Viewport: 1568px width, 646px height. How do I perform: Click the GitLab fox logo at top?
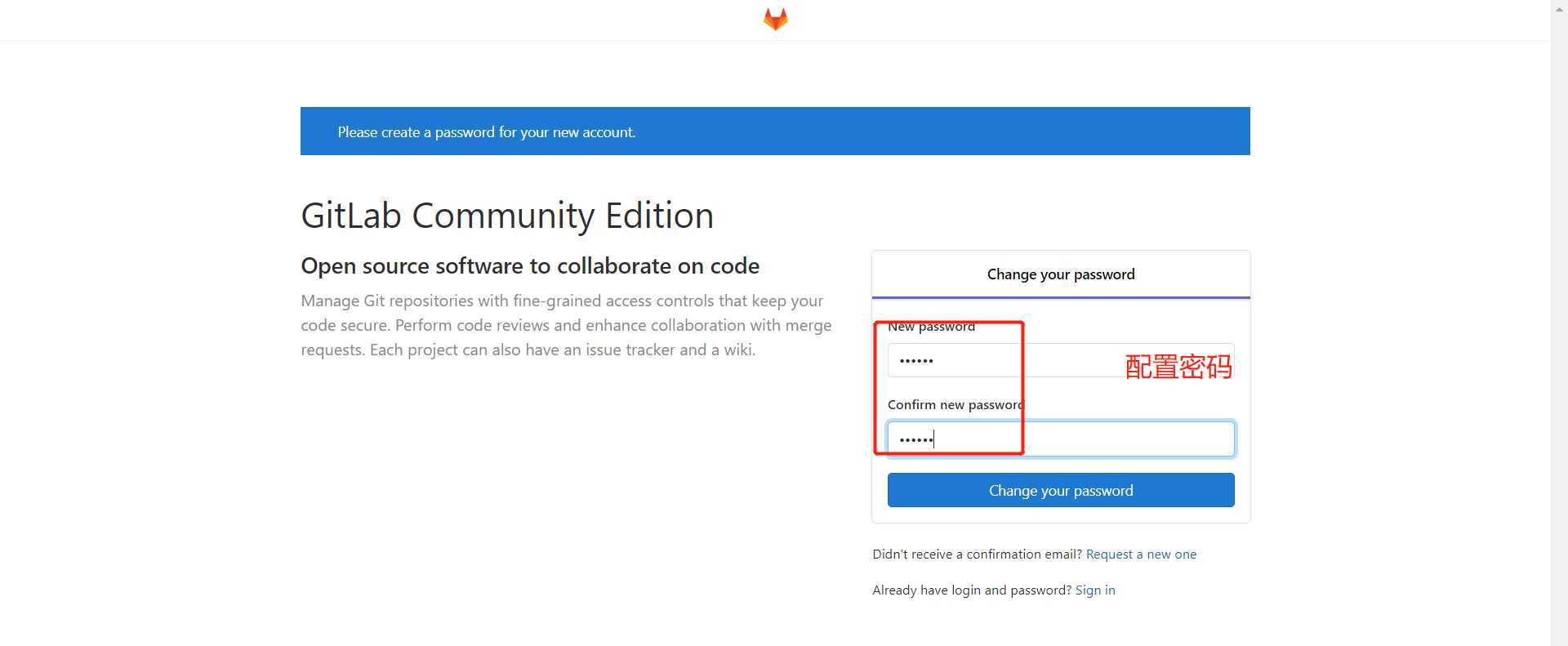pos(775,19)
